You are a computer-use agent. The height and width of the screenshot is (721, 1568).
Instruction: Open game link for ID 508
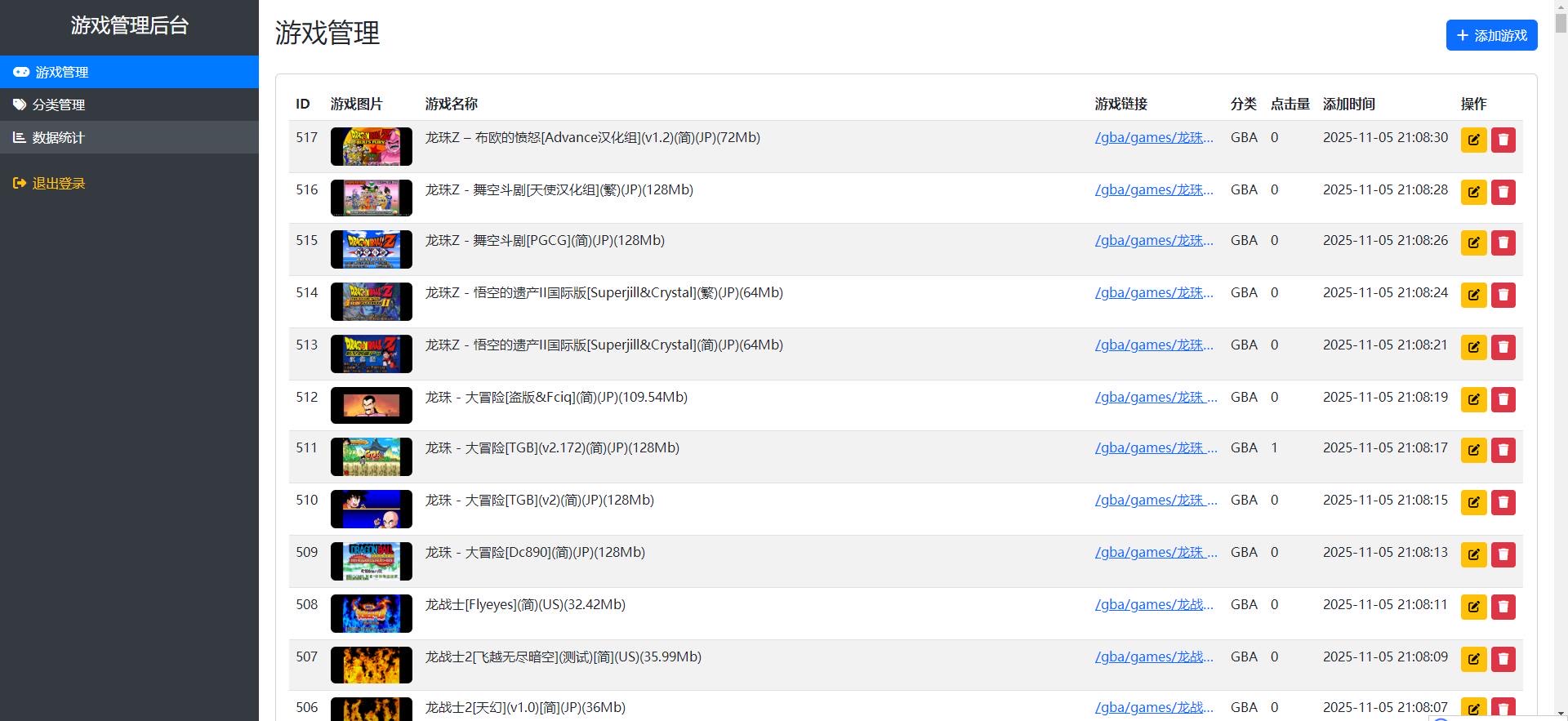click(x=1154, y=604)
